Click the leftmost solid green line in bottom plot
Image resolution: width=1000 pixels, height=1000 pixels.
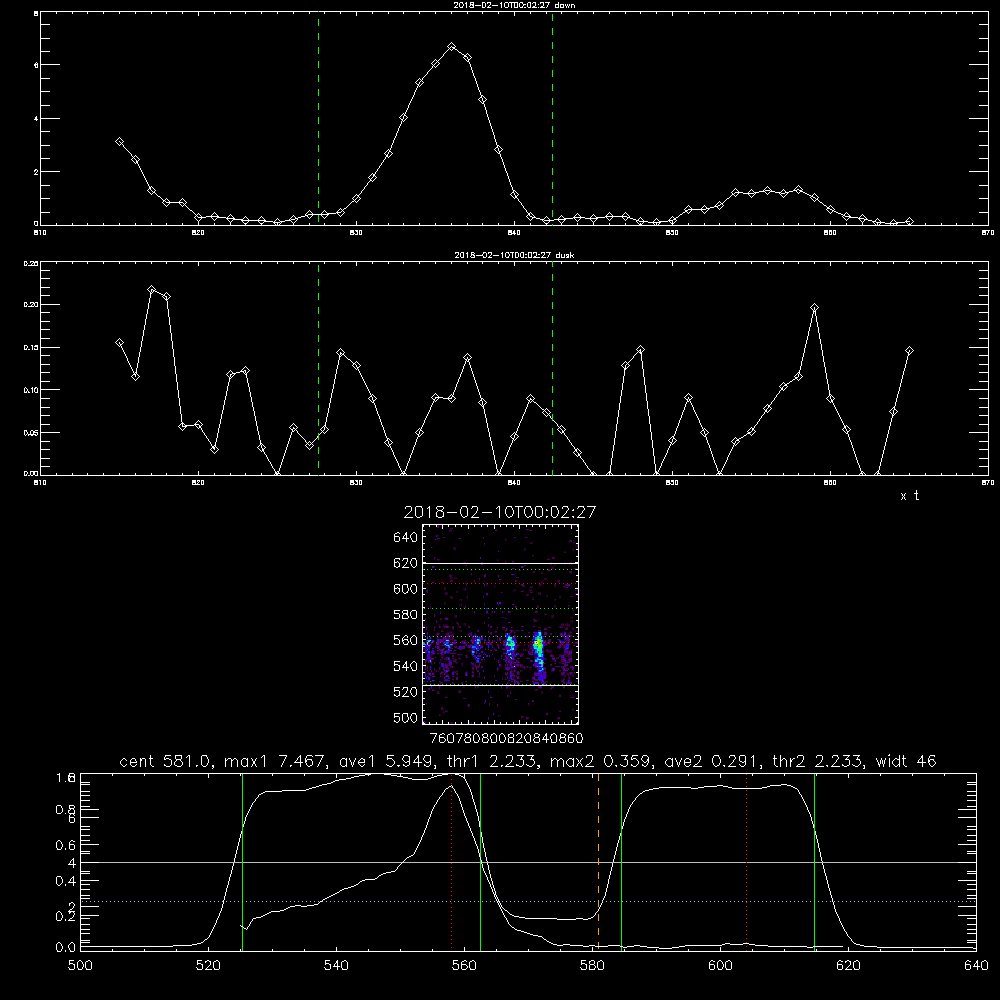pyautogui.click(x=242, y=862)
